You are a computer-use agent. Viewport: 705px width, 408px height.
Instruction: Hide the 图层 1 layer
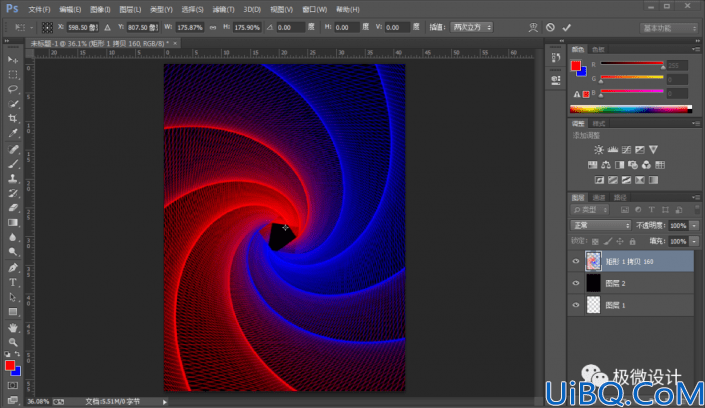[x=576, y=305]
